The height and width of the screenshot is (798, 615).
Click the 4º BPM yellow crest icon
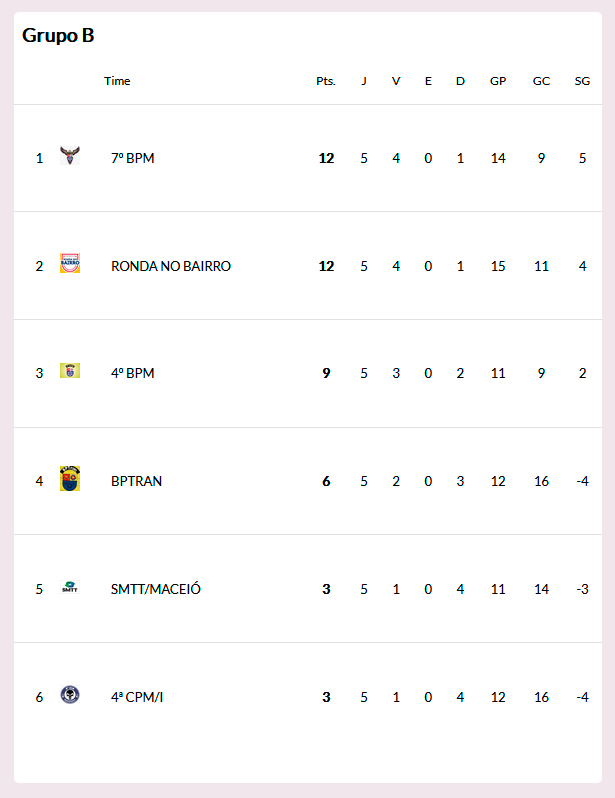(70, 370)
